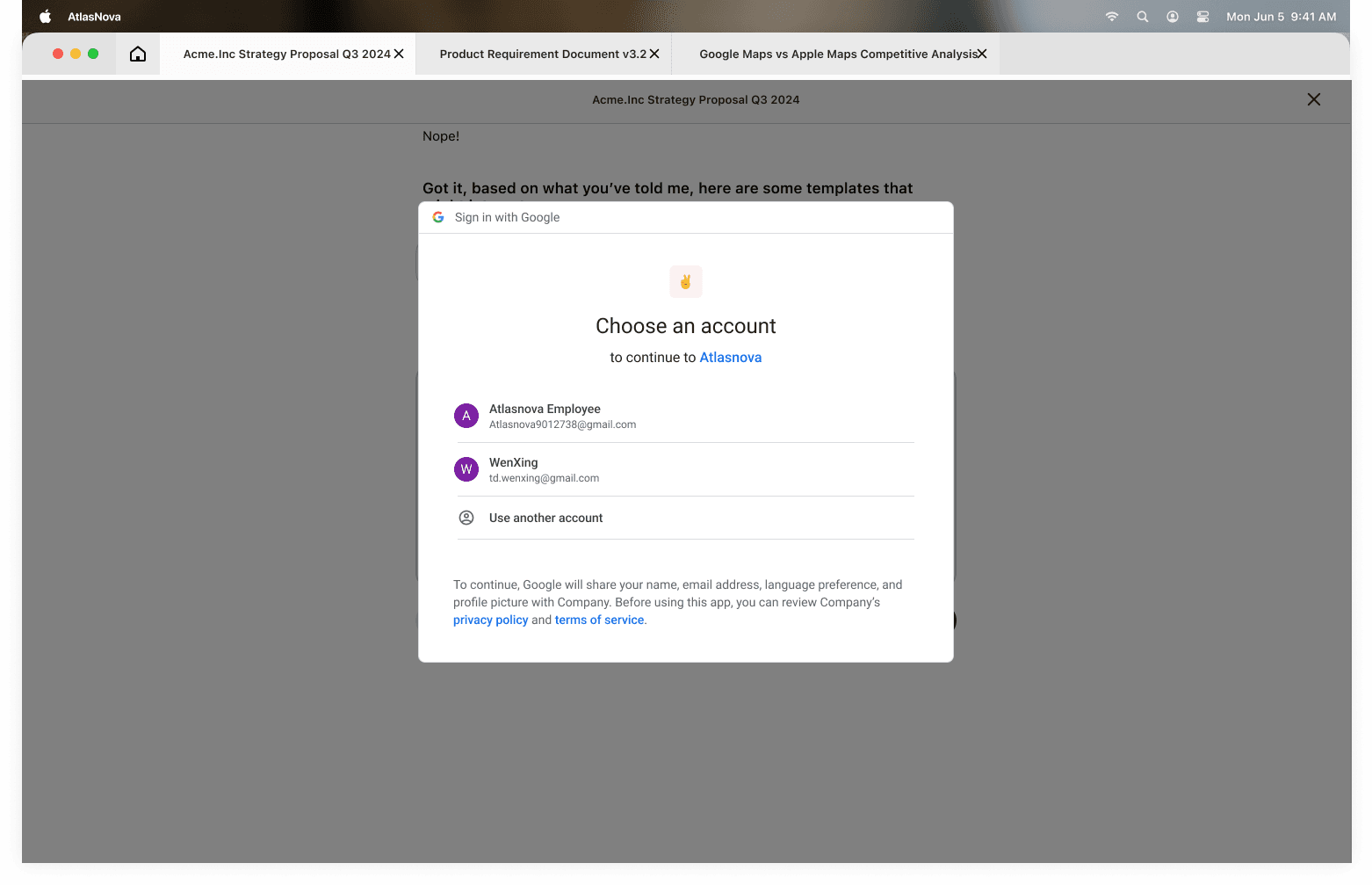Image resolution: width=1372 pixels, height=885 pixels.
Task: Open the privacy policy link
Action: point(490,620)
